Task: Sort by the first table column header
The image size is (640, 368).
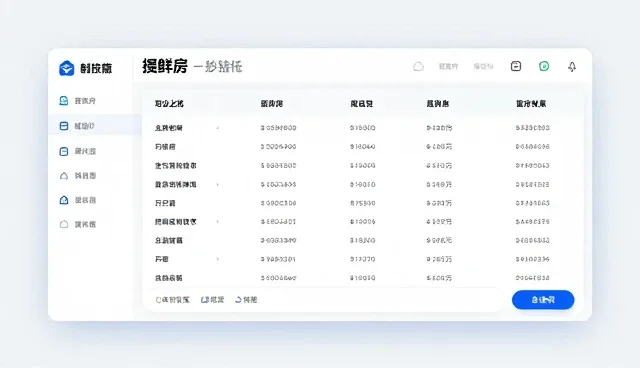Action: coord(169,104)
